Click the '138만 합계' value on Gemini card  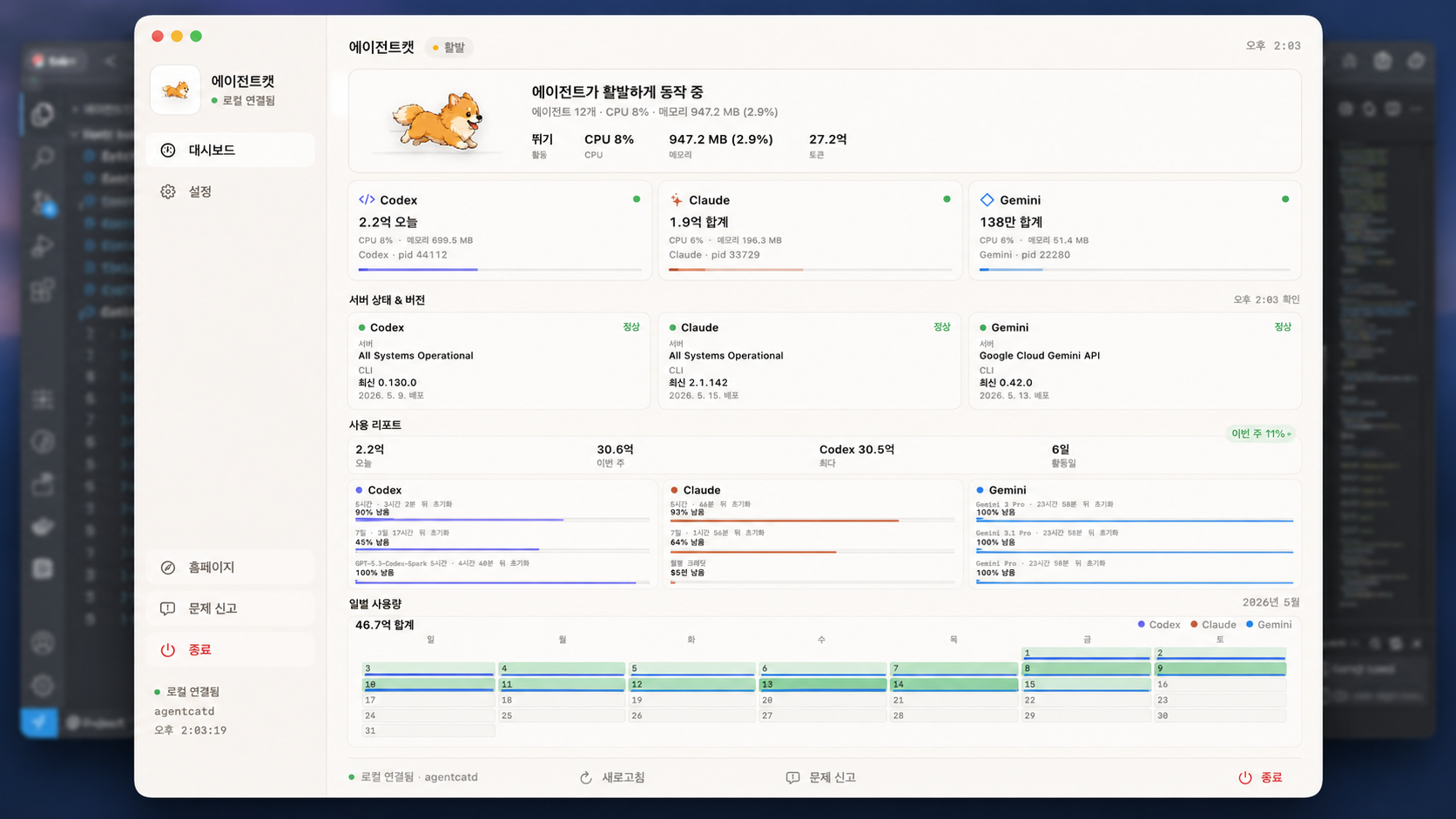(1010, 222)
